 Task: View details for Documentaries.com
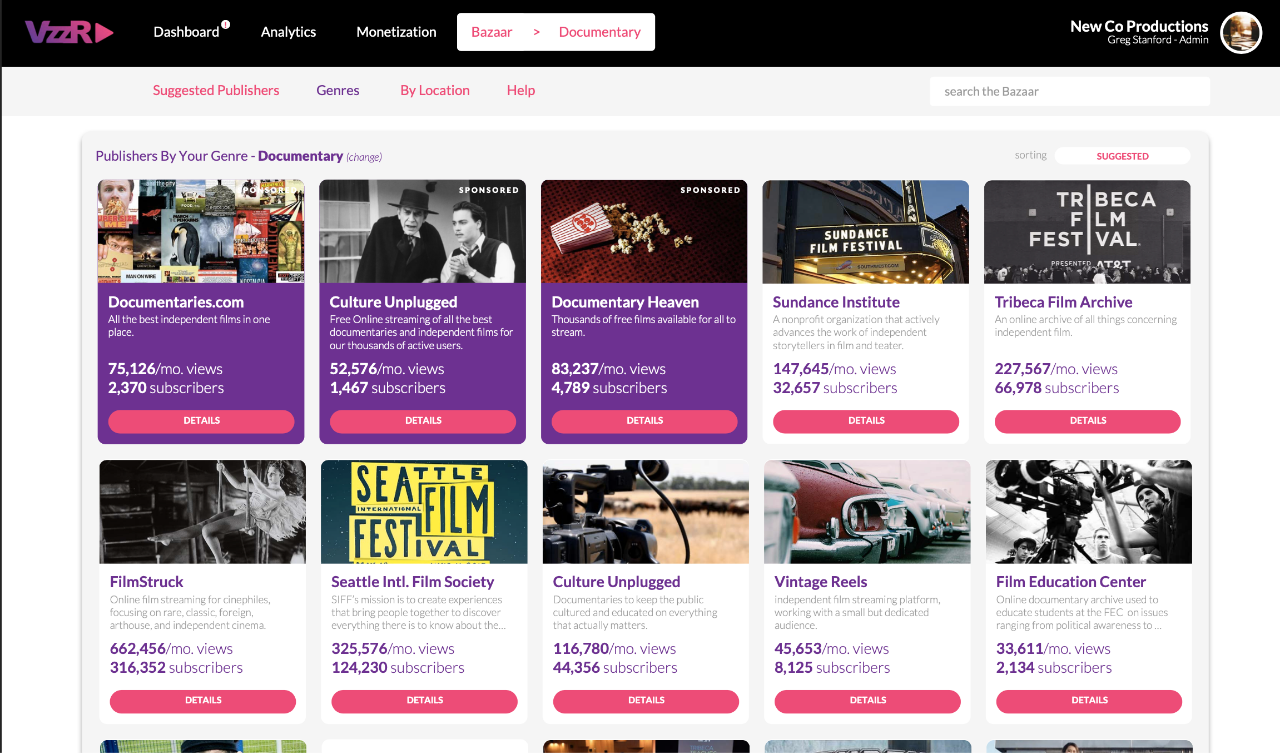click(201, 421)
